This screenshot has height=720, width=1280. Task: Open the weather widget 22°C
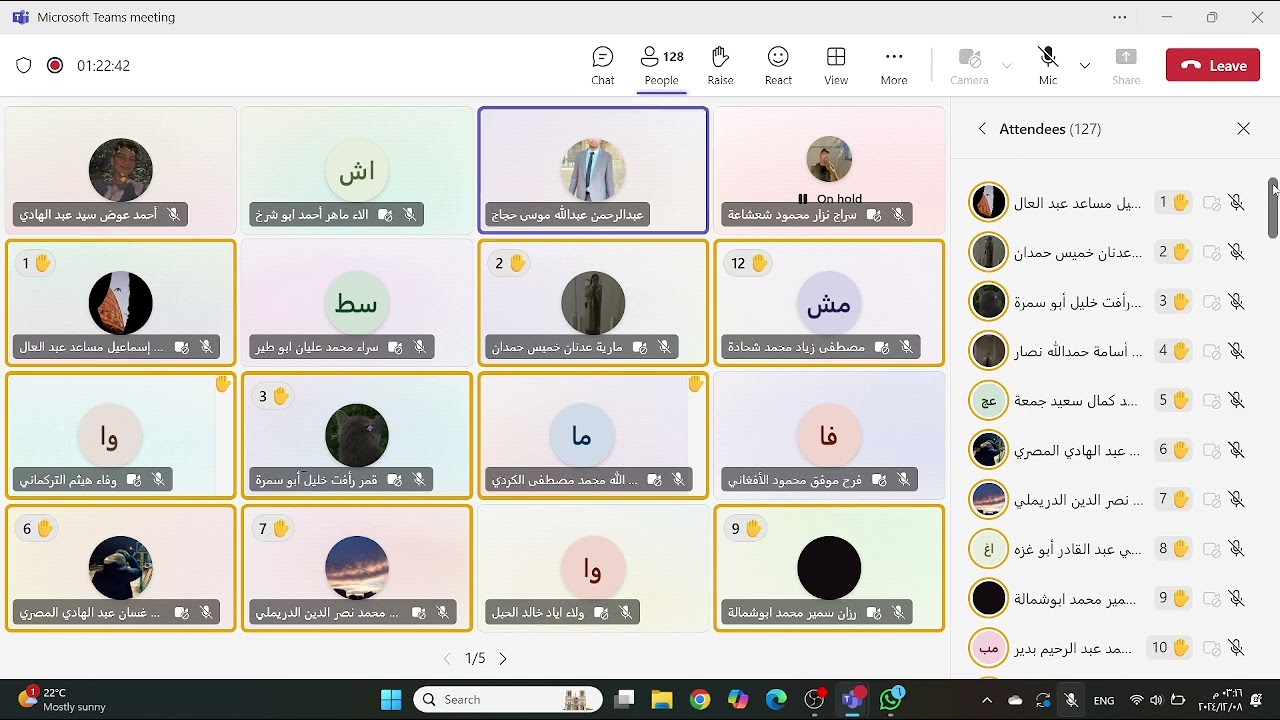(x=62, y=699)
